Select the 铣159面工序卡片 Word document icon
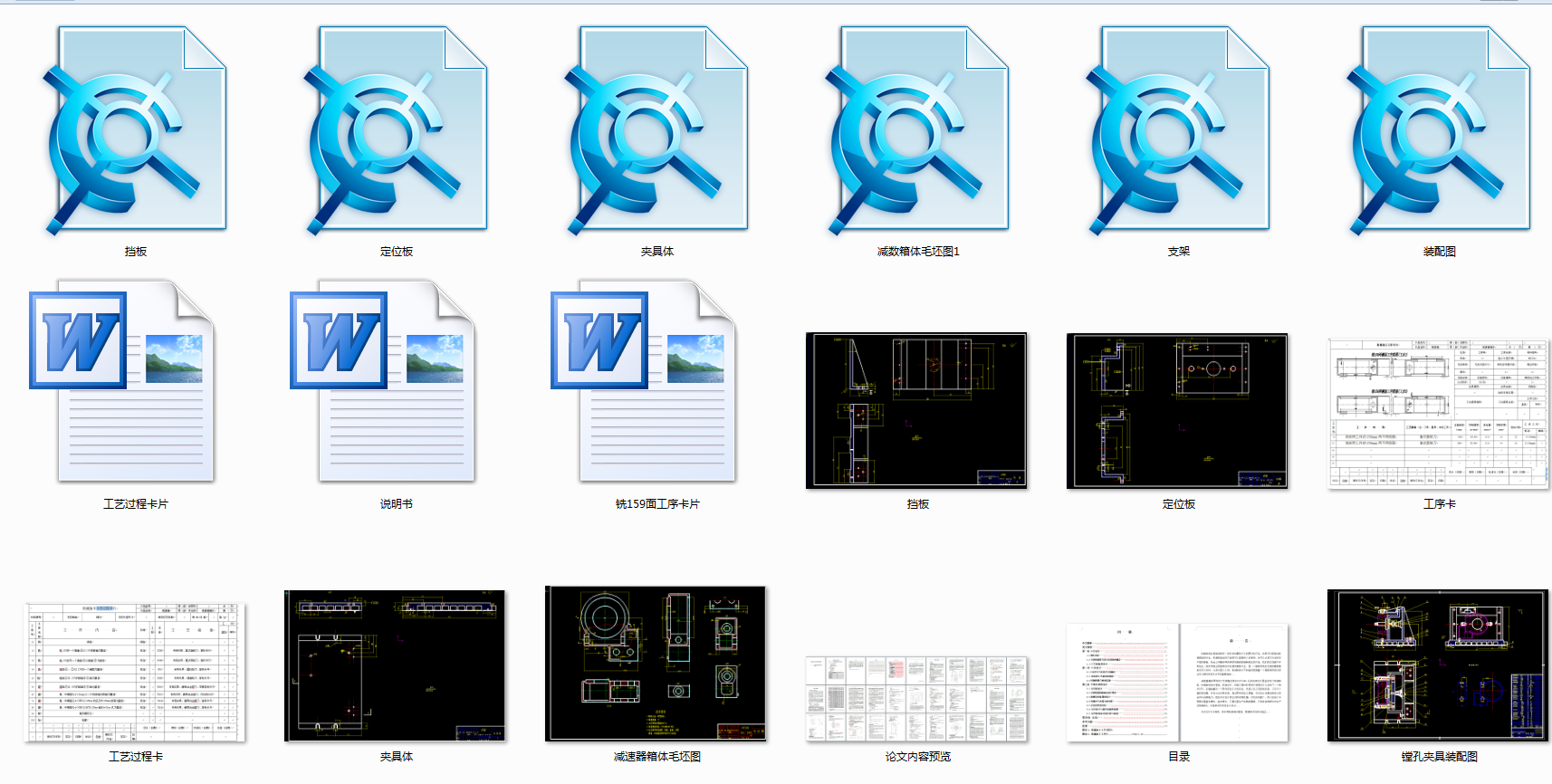1552x784 pixels. [x=644, y=380]
